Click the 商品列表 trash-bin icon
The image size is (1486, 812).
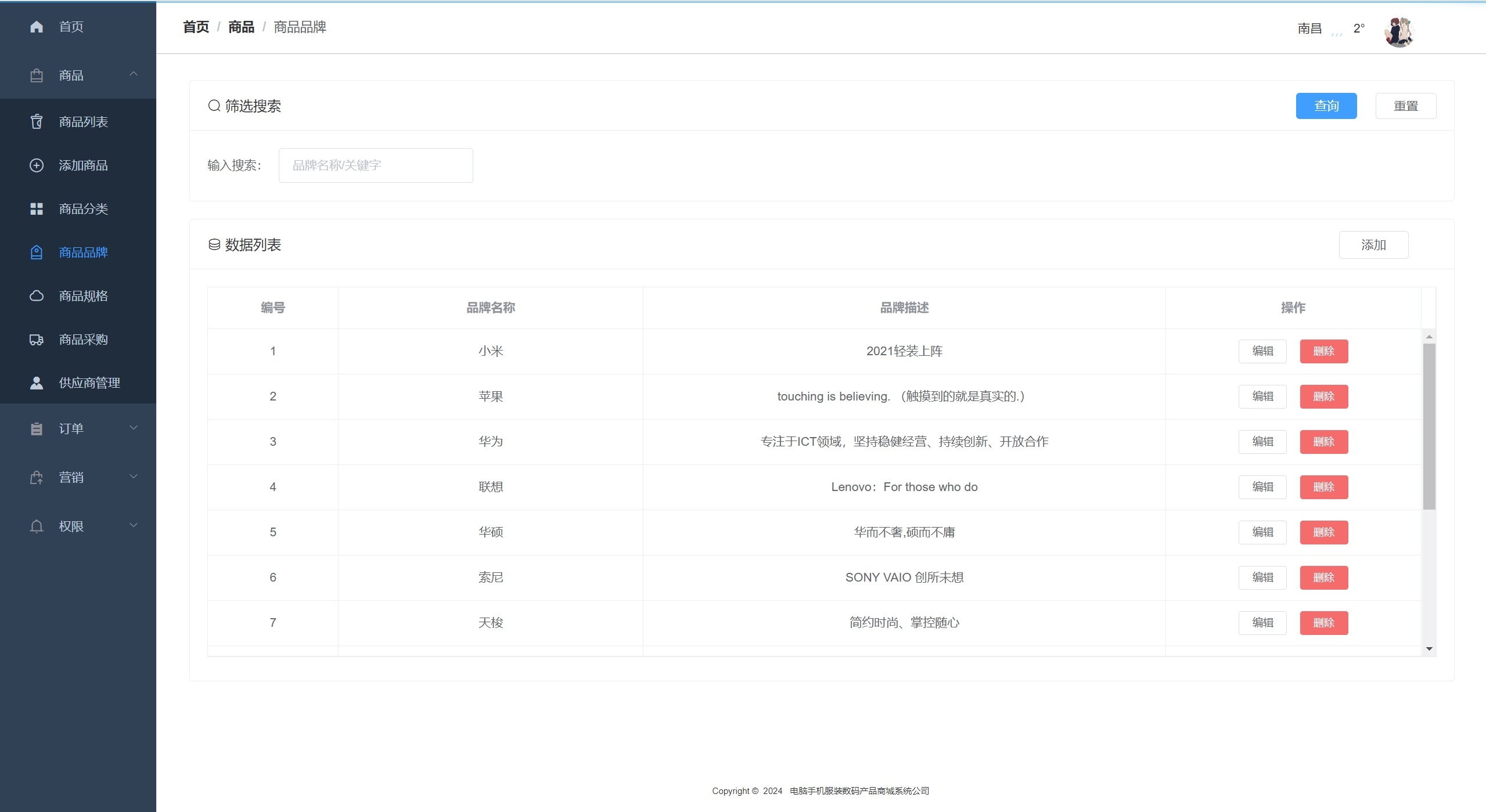click(37, 122)
